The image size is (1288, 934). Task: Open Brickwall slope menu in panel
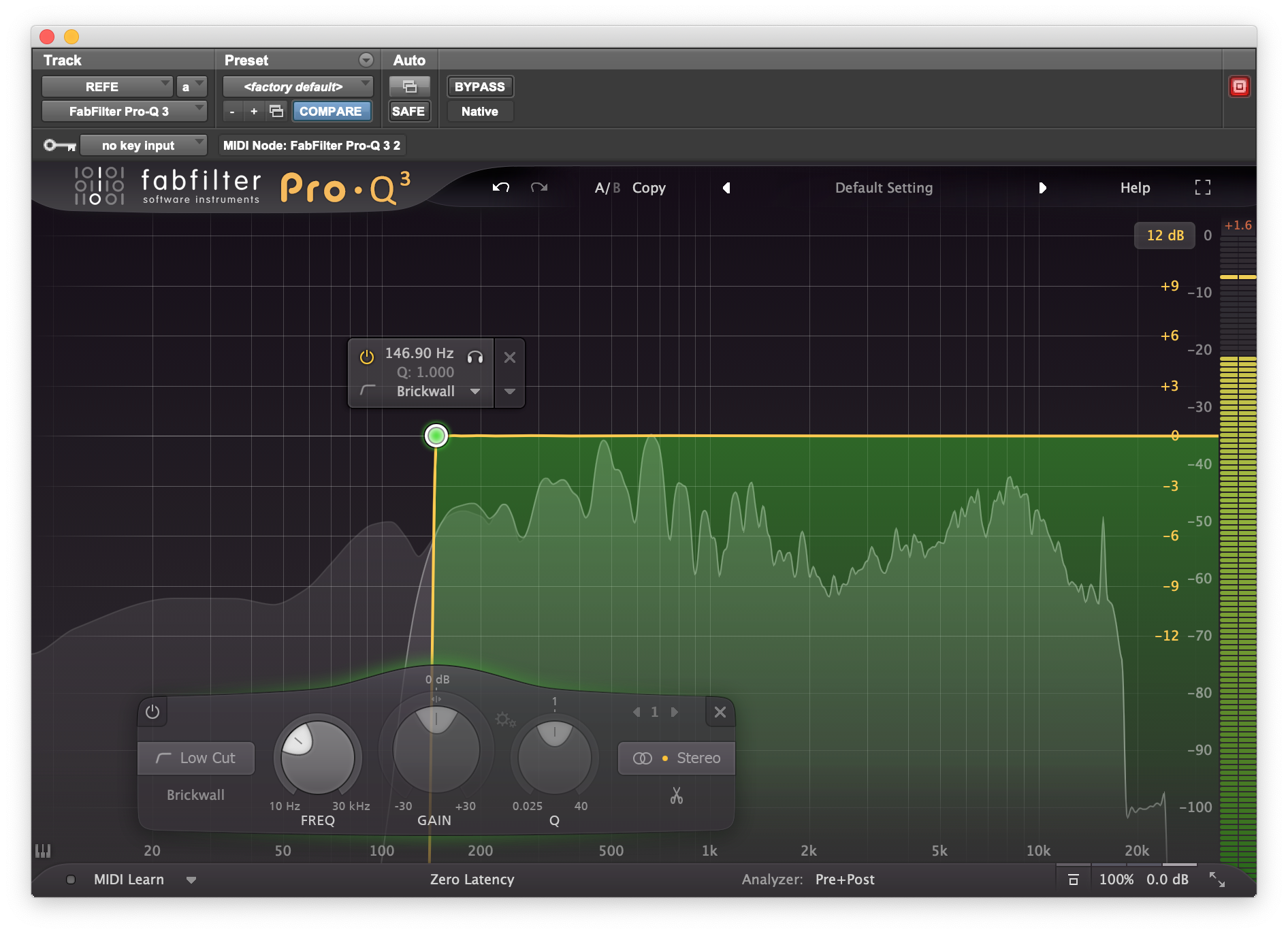(195, 794)
